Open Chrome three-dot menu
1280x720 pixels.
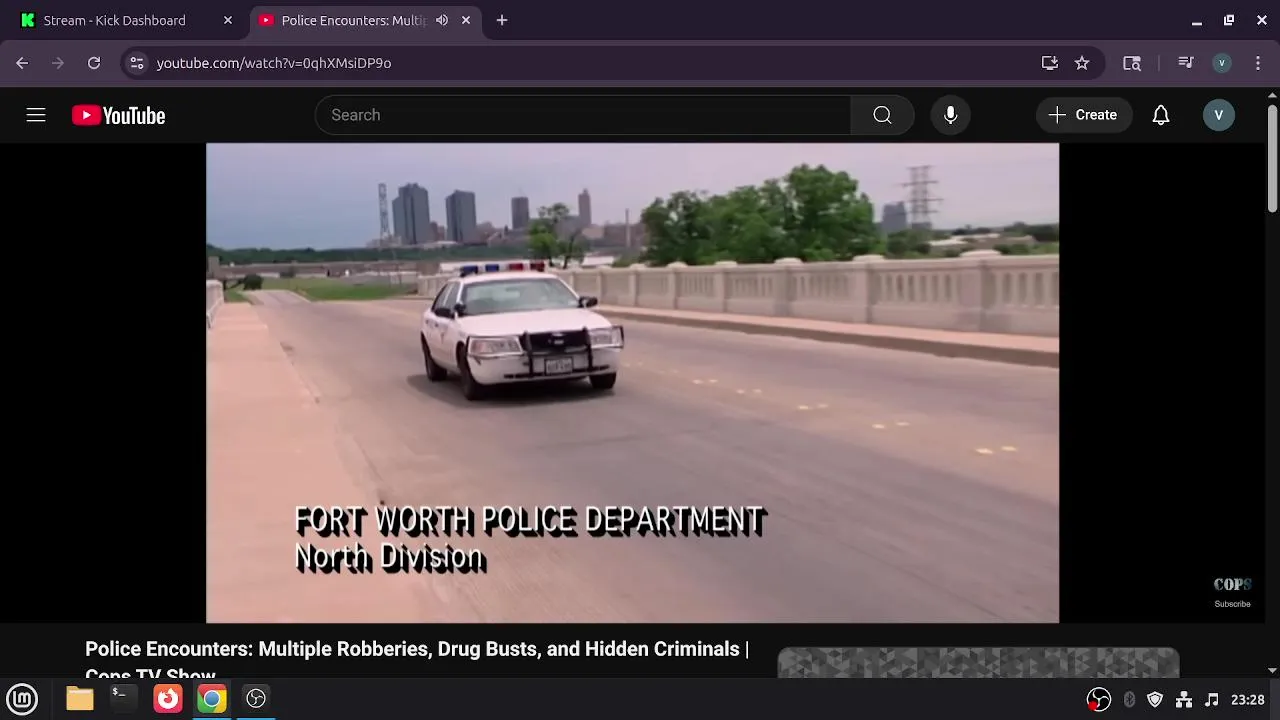1258,63
